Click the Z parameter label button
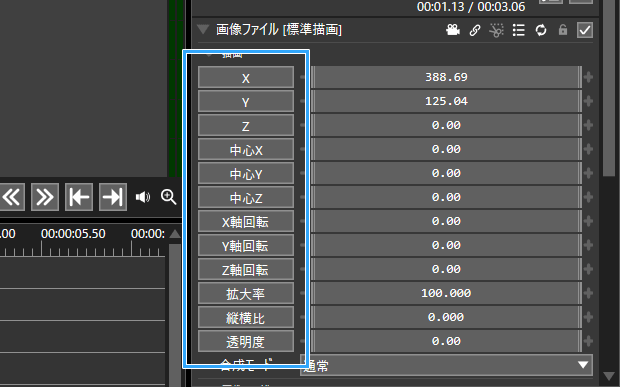The height and width of the screenshot is (387, 620). point(246,125)
